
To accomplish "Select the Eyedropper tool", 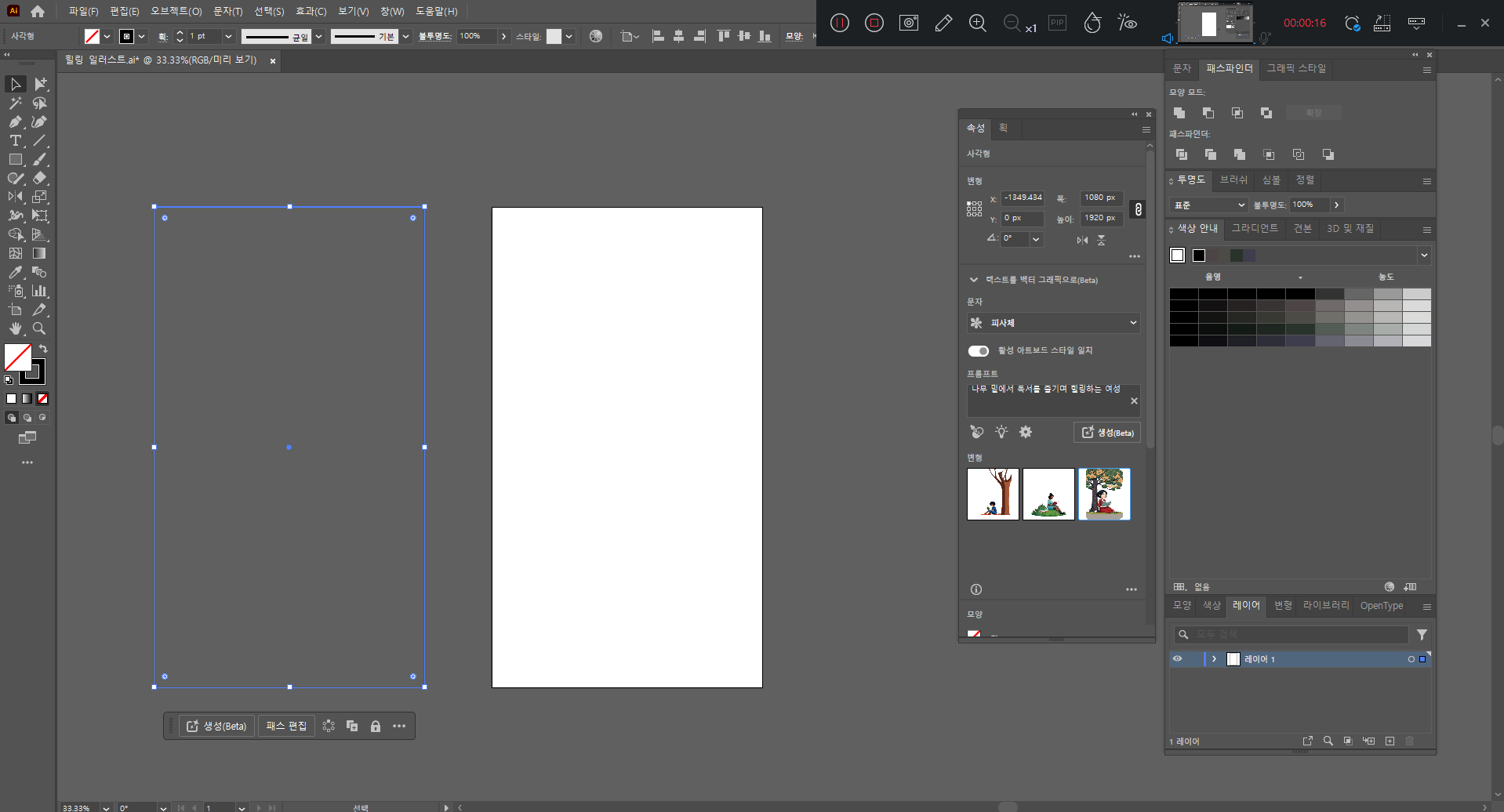I will pos(15,272).
